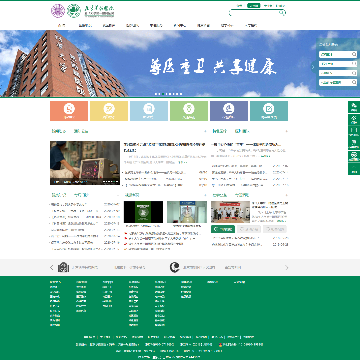This screenshot has height=360, width=360.
Task: Open the light green quick-service tile
Action: pyautogui.click(x=189, y=111)
